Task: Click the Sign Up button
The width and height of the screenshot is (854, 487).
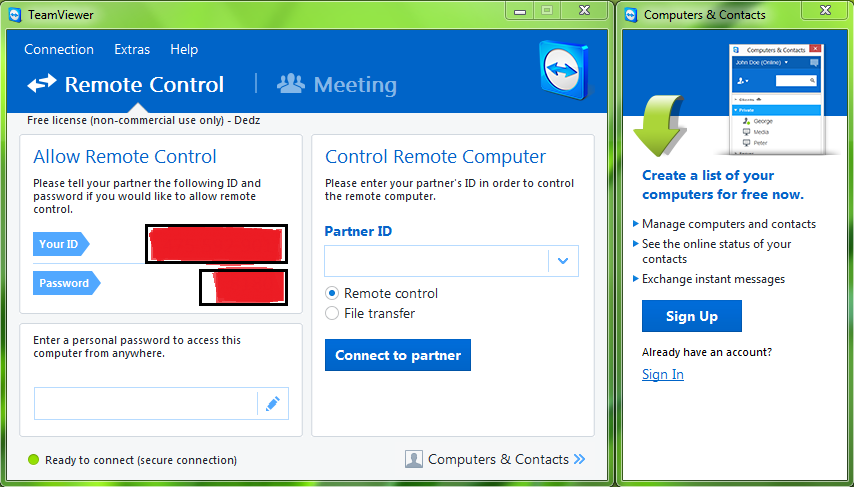Action: [692, 316]
